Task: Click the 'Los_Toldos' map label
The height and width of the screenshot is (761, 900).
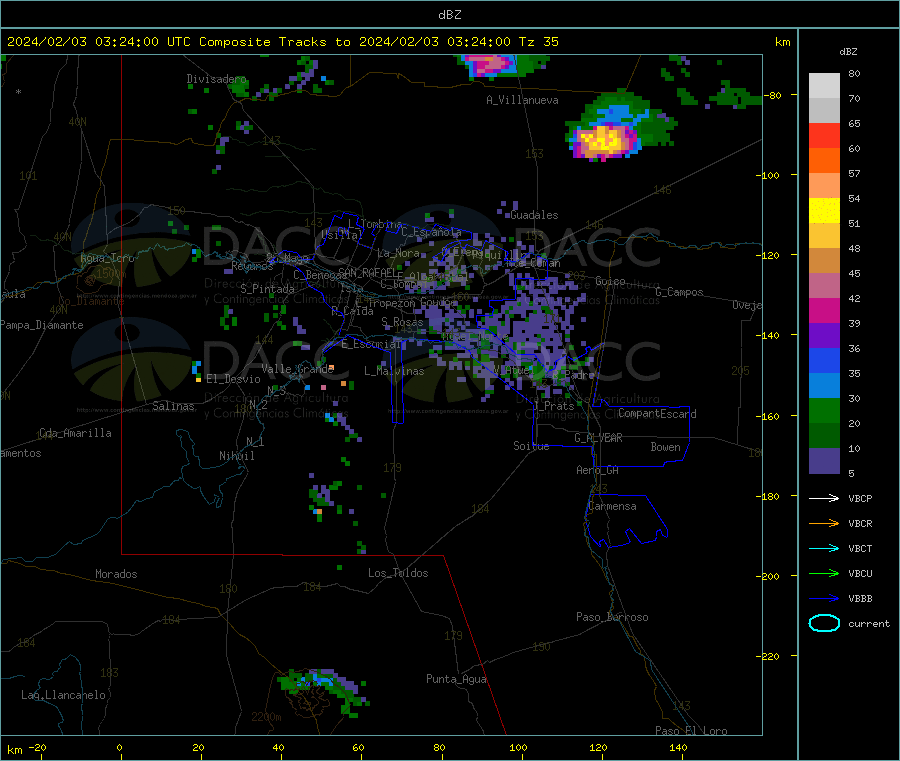Action: click(398, 573)
